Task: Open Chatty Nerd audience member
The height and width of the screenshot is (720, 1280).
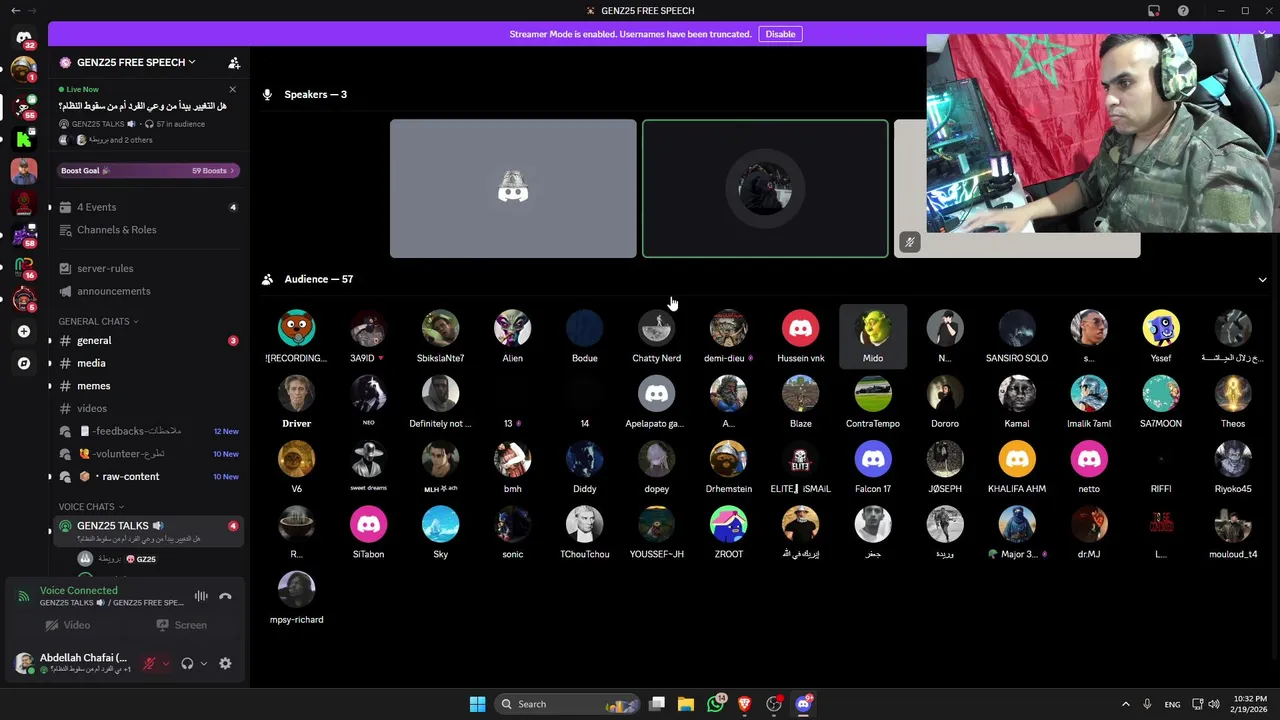Action: coord(656,336)
